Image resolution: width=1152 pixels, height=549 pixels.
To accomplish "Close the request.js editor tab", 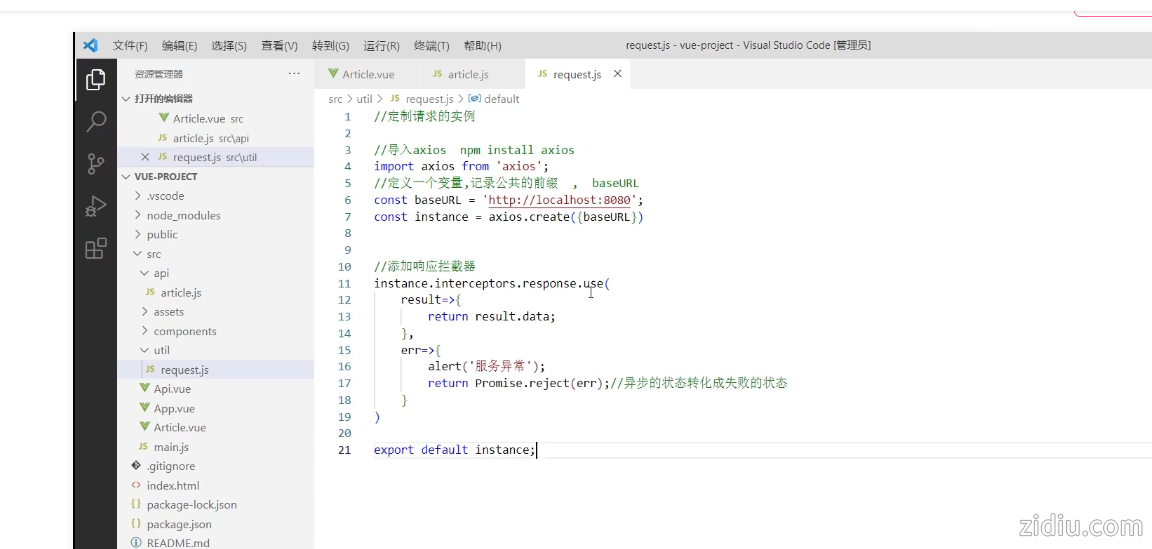I will coord(617,74).
